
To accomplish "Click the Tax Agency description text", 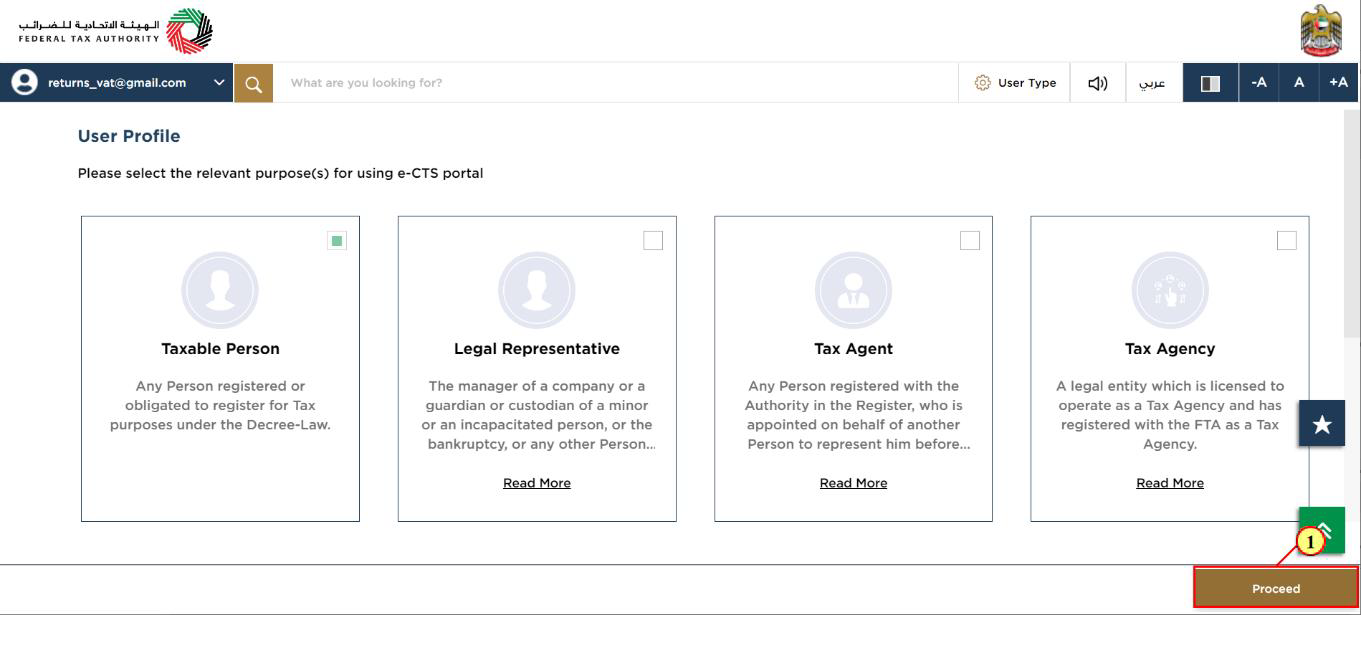I will click(1170, 415).
